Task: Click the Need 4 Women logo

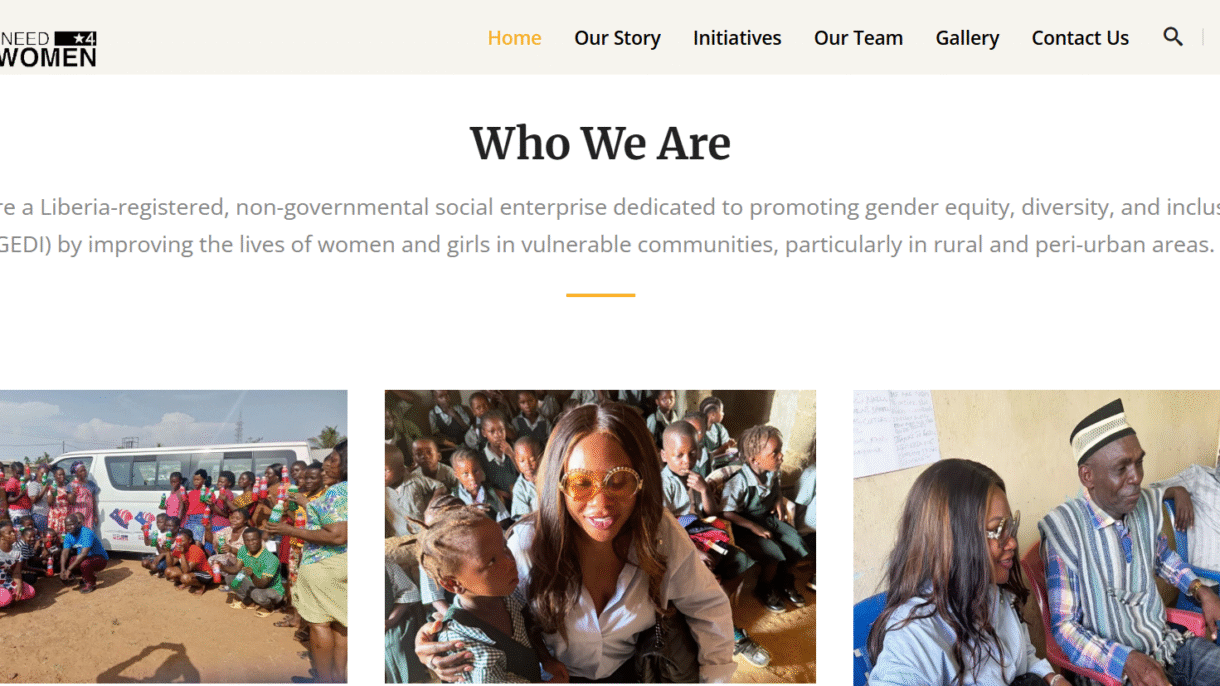Action: point(48,48)
